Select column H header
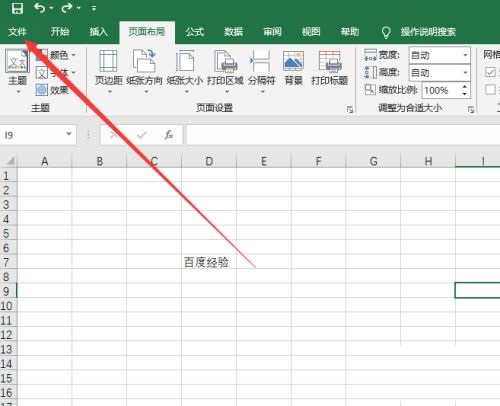Viewport: 500px width, 406px height. click(428, 161)
